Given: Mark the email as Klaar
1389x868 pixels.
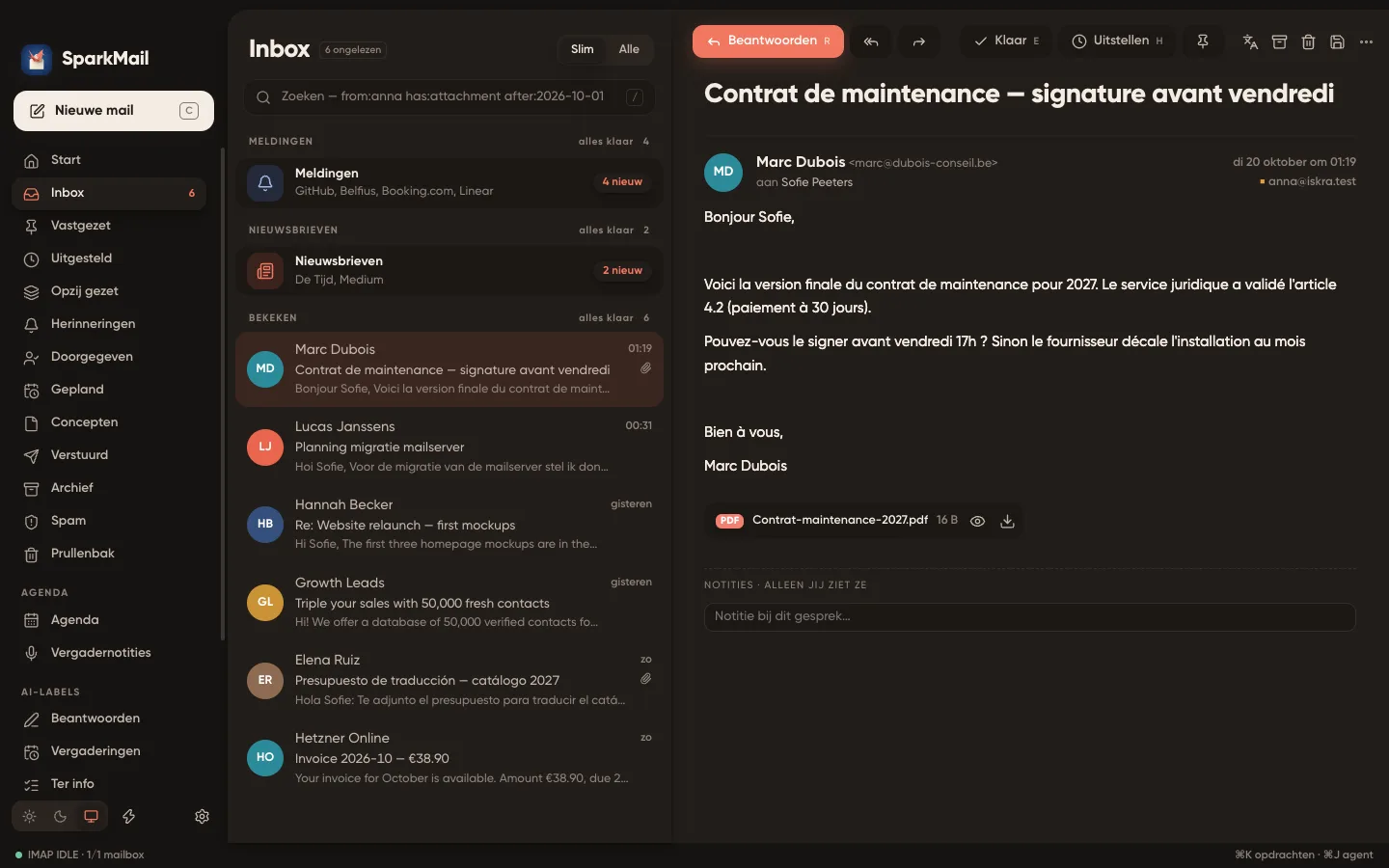Looking at the screenshot, I should (1006, 41).
